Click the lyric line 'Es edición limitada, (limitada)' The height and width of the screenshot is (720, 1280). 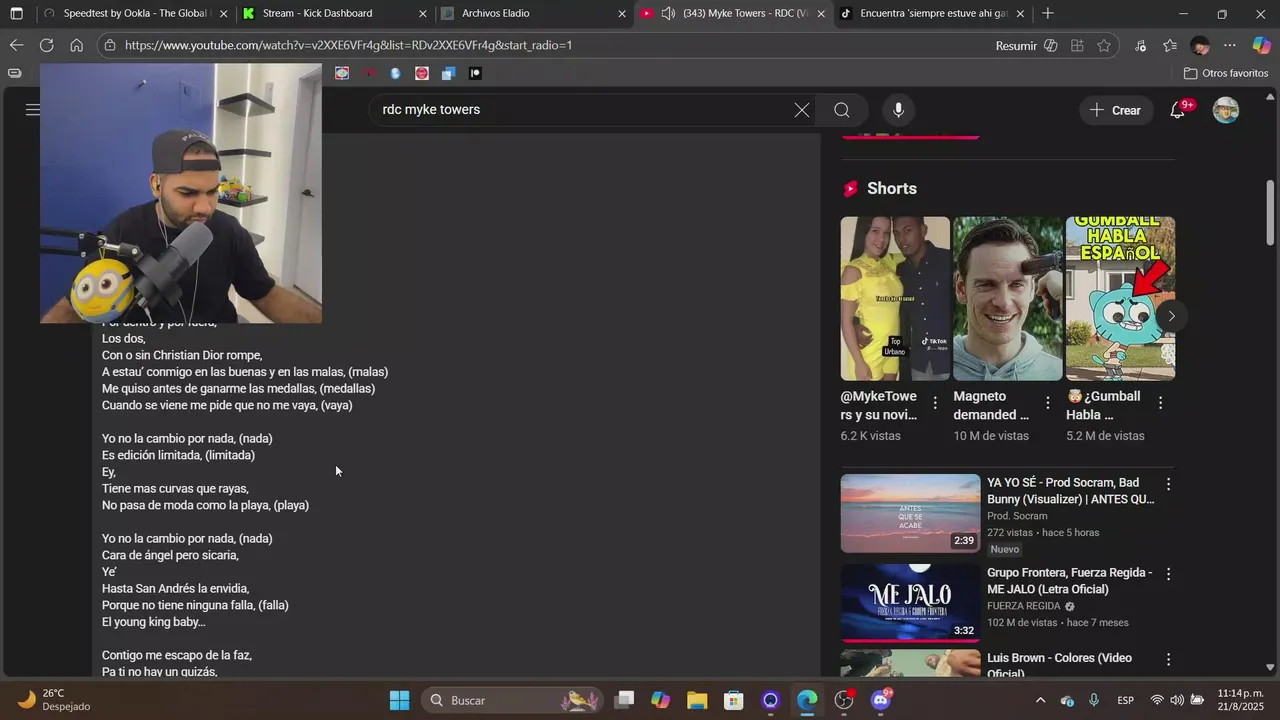[x=178, y=455]
